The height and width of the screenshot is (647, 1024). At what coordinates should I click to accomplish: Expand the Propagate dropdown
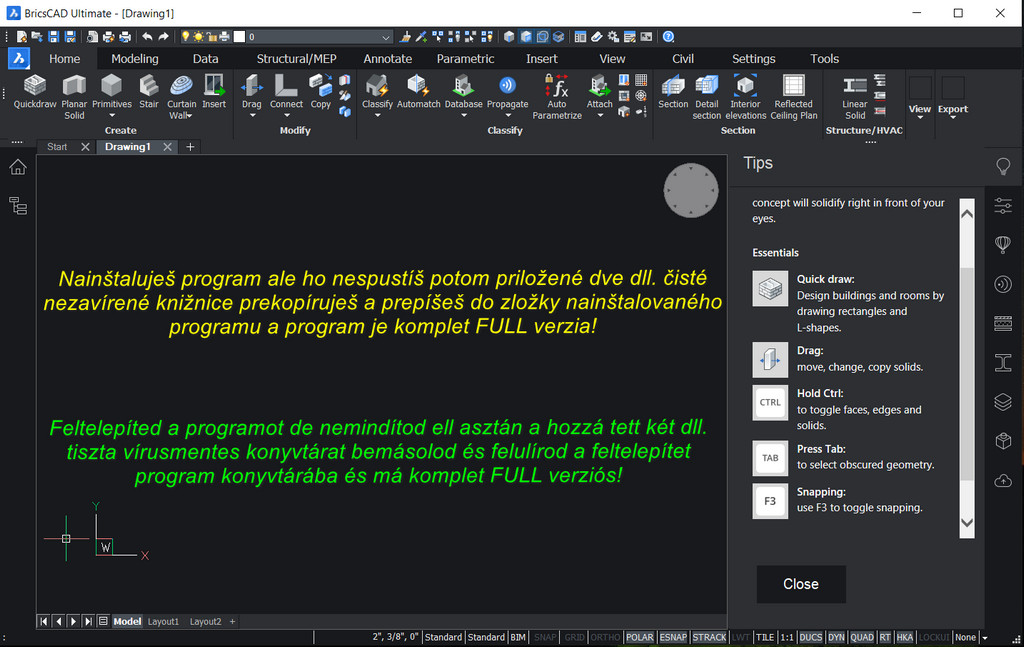tap(507, 116)
